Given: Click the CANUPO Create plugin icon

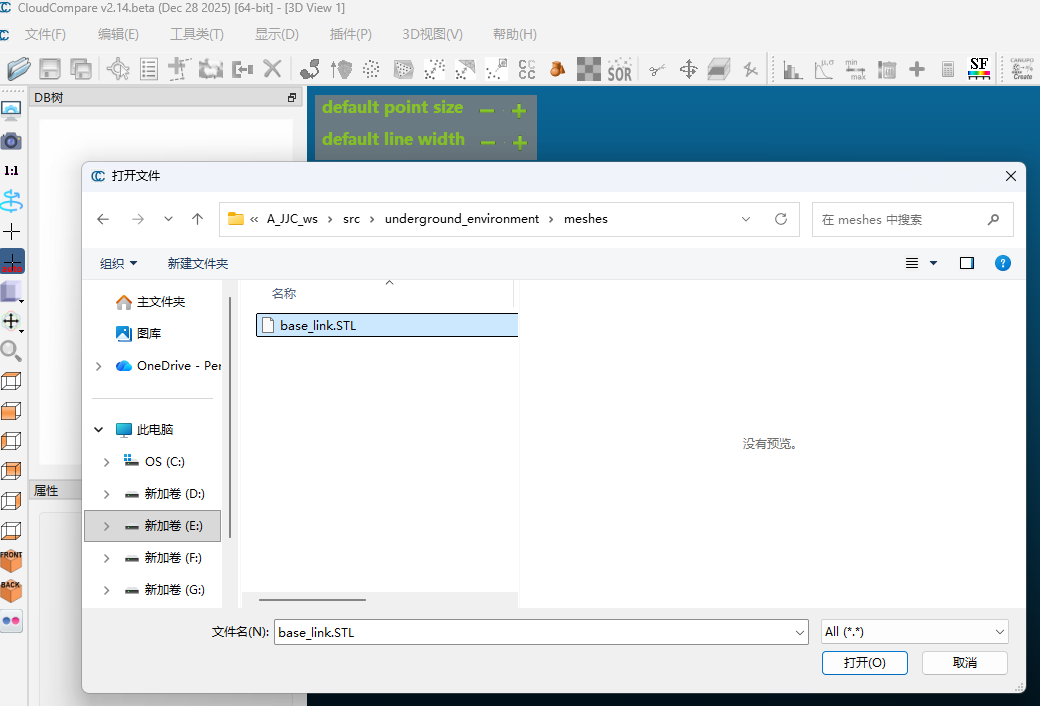Looking at the screenshot, I should 1022,68.
